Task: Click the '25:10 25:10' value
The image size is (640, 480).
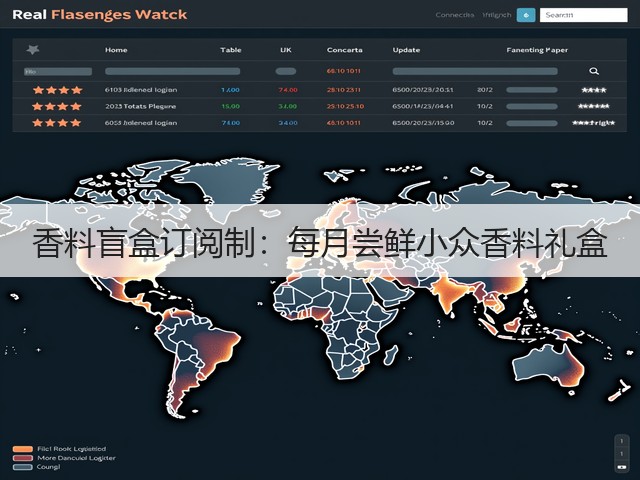Action: click(345, 107)
